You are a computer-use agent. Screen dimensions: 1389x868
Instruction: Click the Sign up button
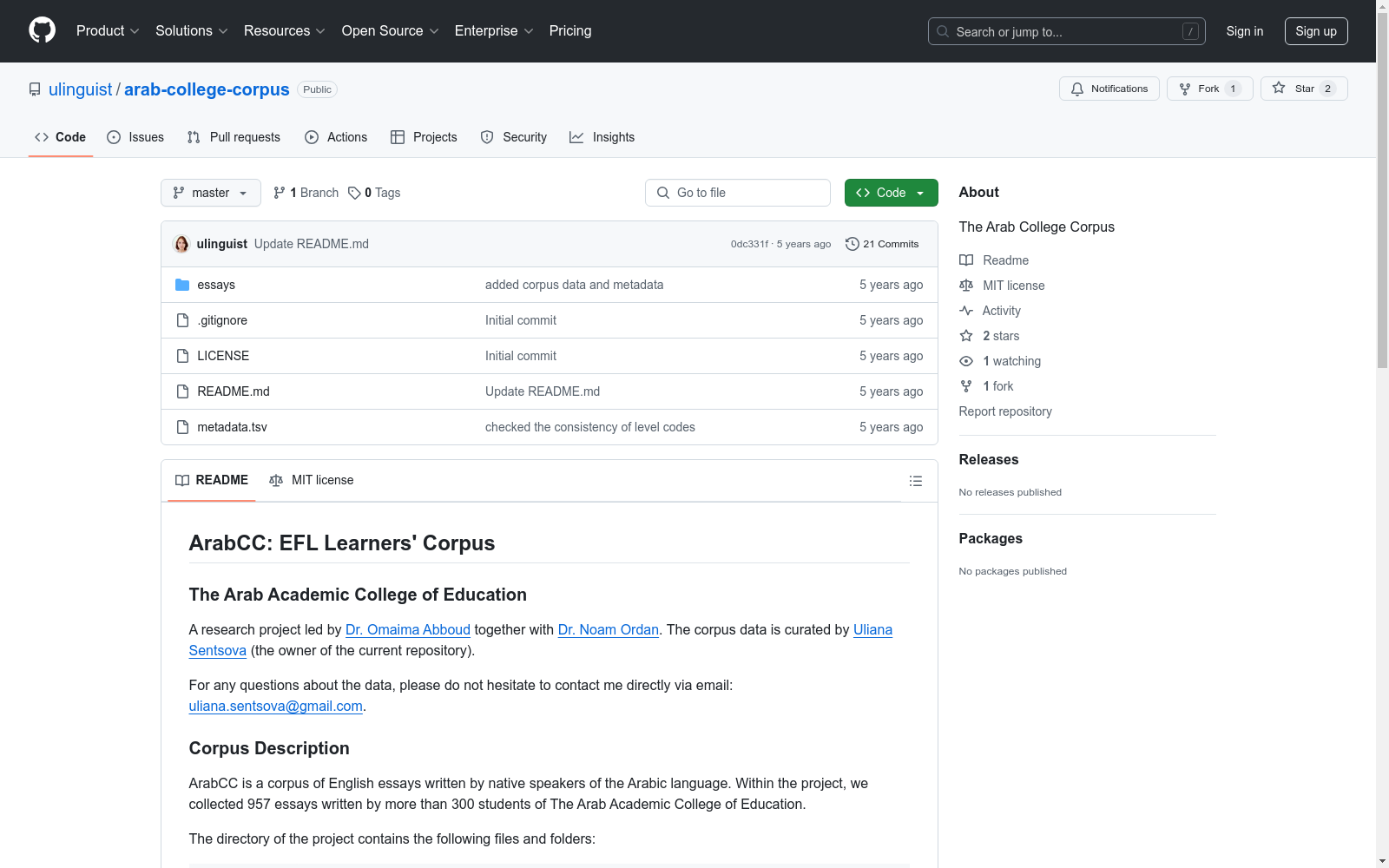point(1316,31)
